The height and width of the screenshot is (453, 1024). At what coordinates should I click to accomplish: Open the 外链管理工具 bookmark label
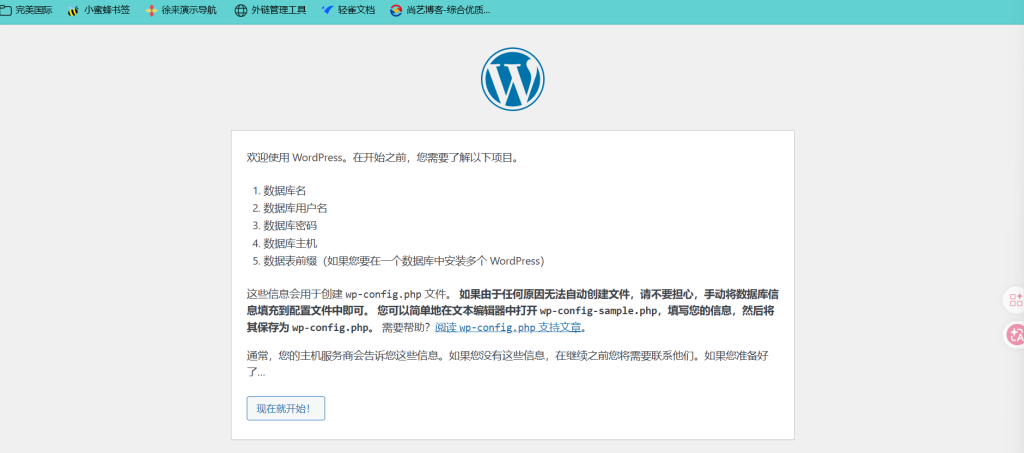click(x=279, y=10)
